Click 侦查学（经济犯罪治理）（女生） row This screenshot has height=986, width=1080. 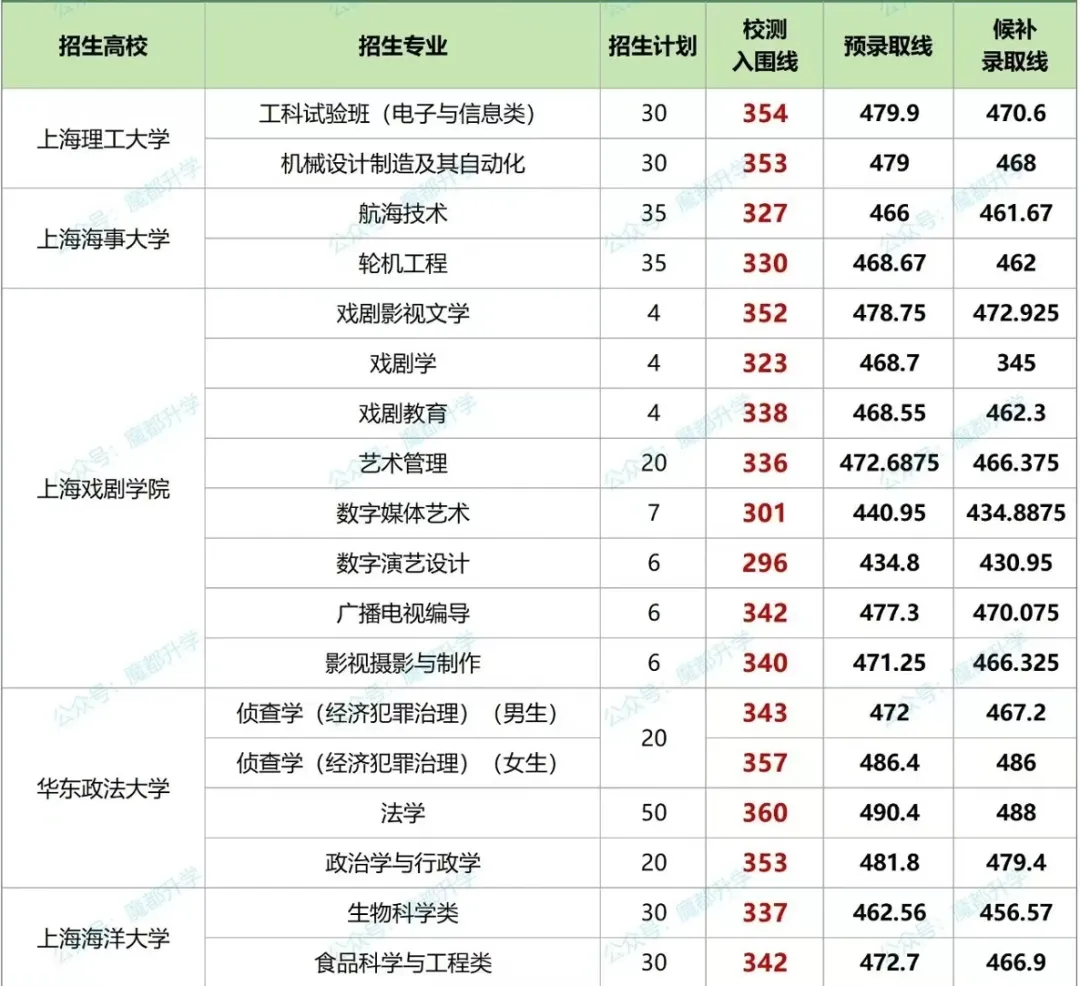point(403,763)
